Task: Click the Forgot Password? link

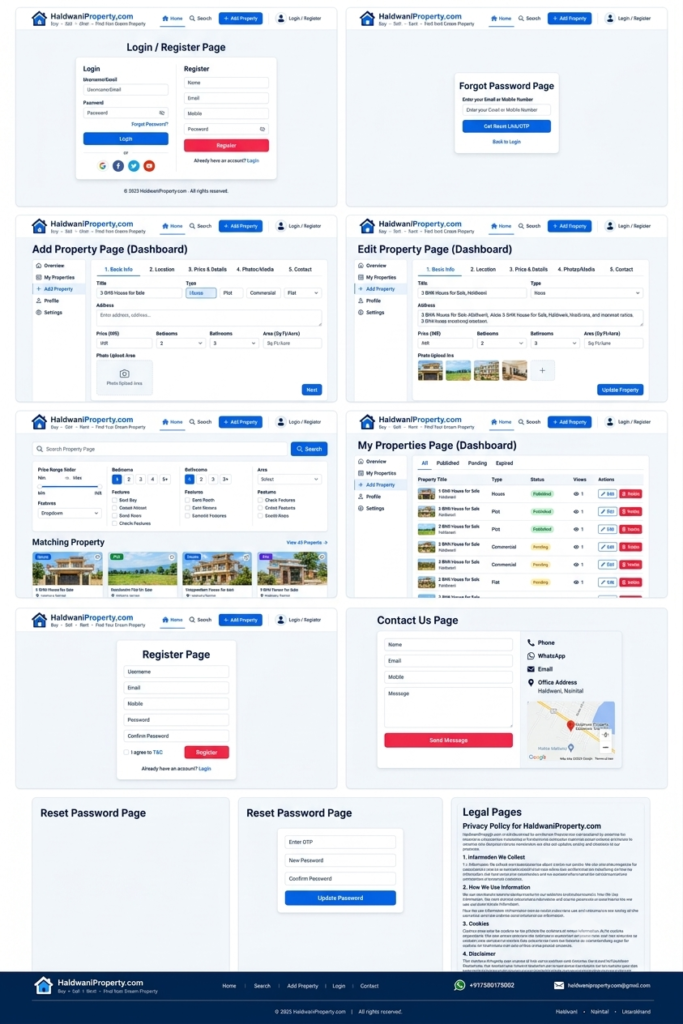Action: 149,124
